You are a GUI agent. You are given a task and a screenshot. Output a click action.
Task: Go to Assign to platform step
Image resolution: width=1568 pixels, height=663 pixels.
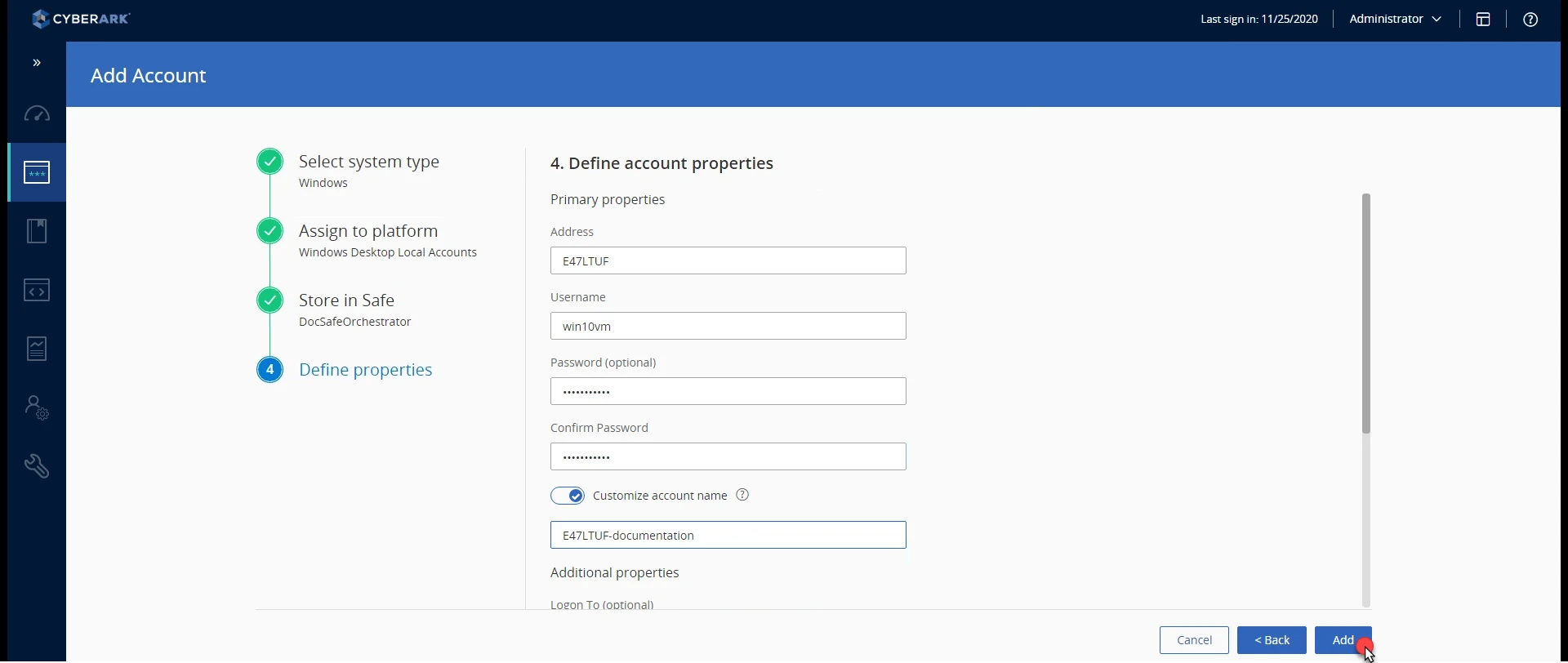point(368,231)
